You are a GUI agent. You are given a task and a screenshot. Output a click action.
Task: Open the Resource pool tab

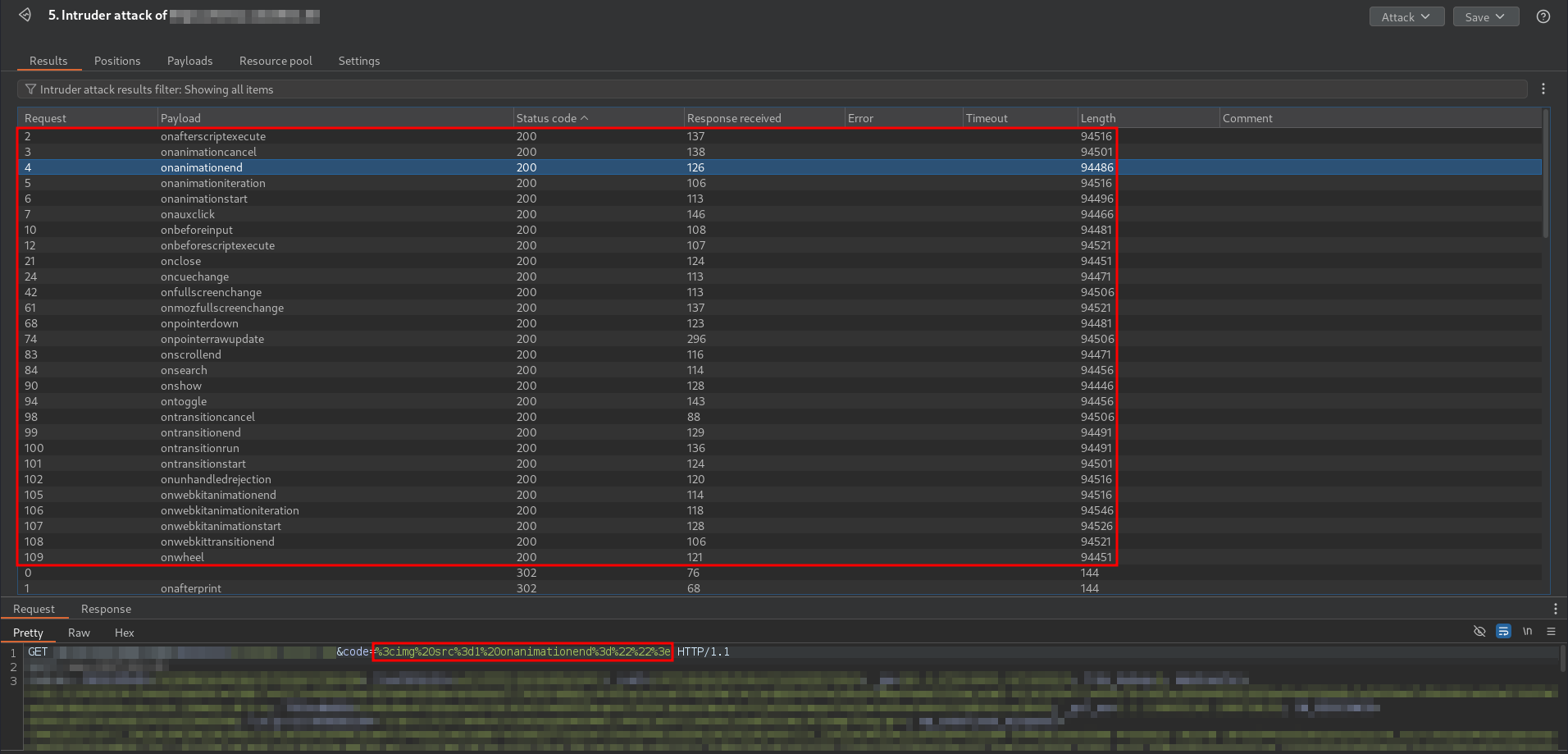276,61
